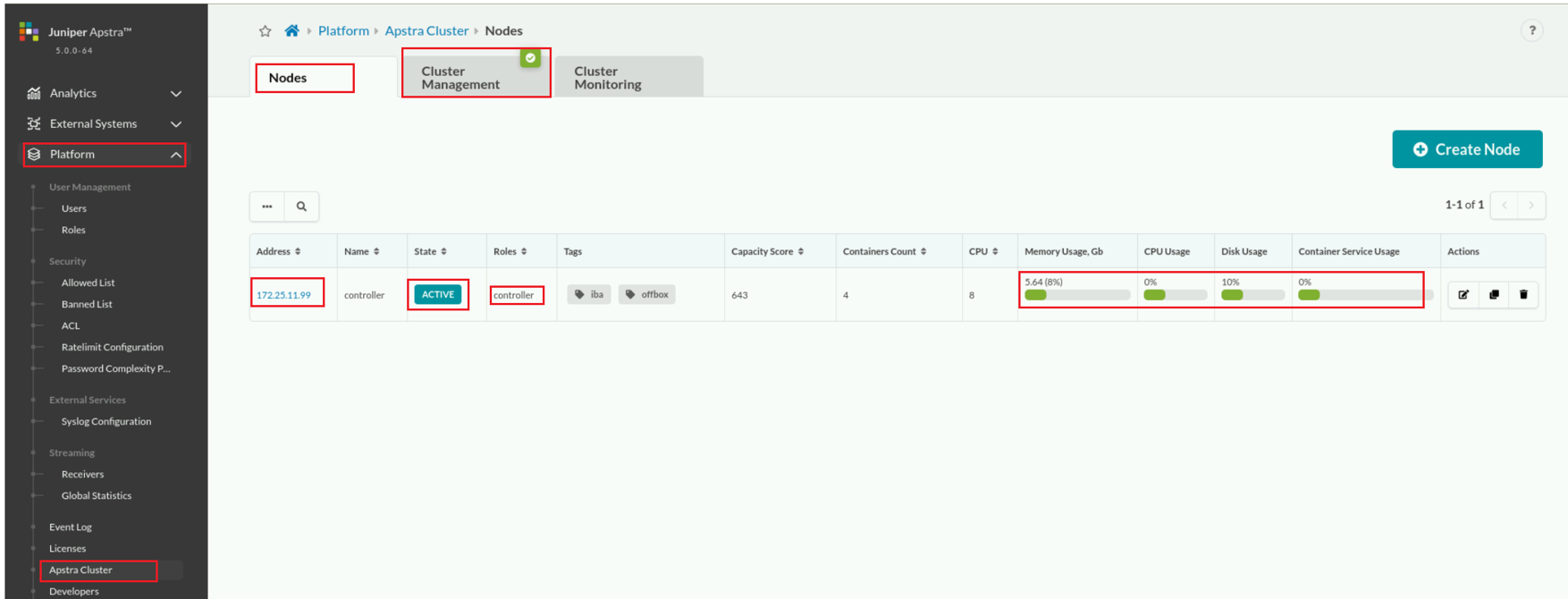Click the '1-1 of 1' pagination text
The width and height of the screenshot is (1568, 599).
1464,205
